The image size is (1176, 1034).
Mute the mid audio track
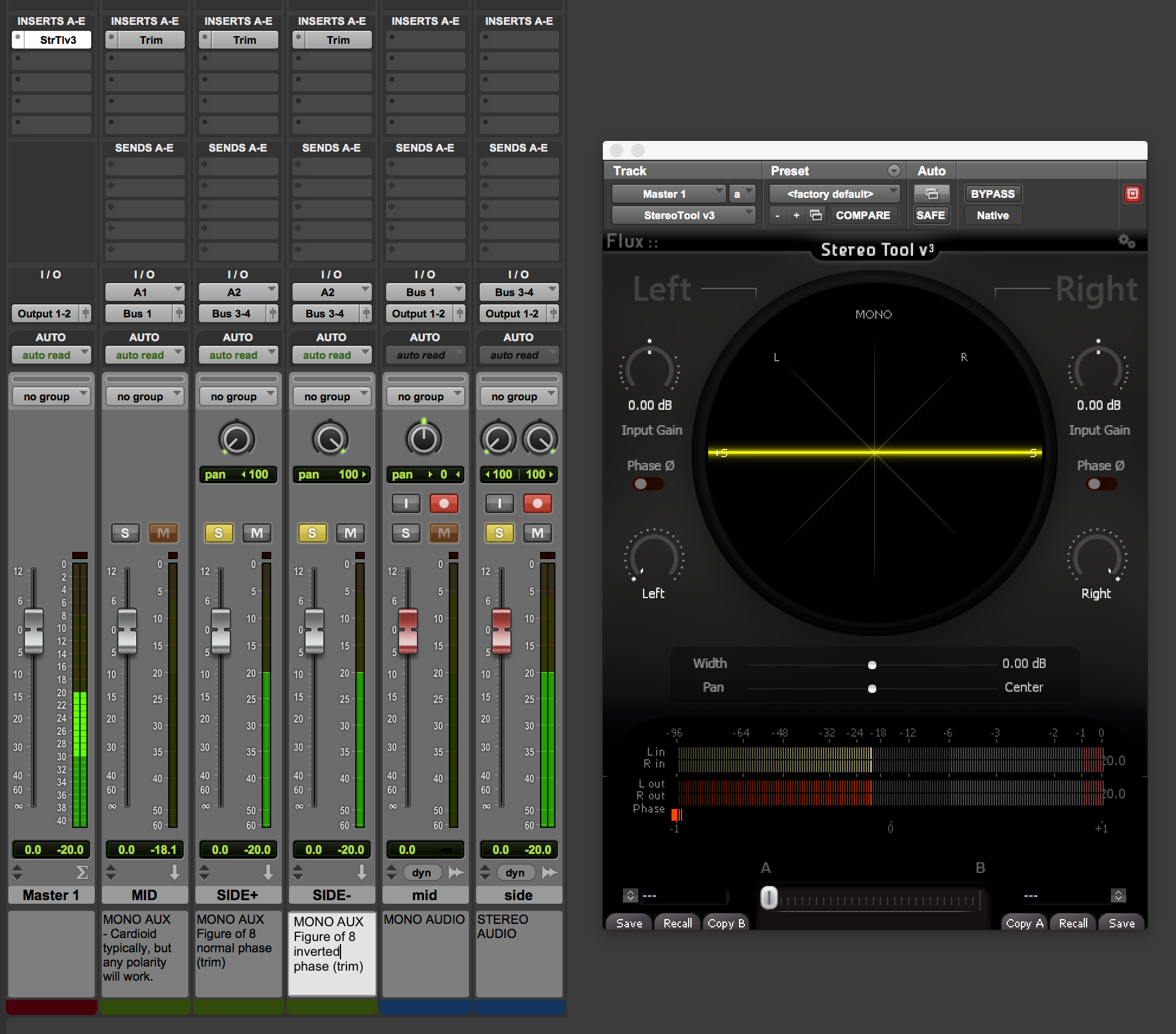coord(444,533)
